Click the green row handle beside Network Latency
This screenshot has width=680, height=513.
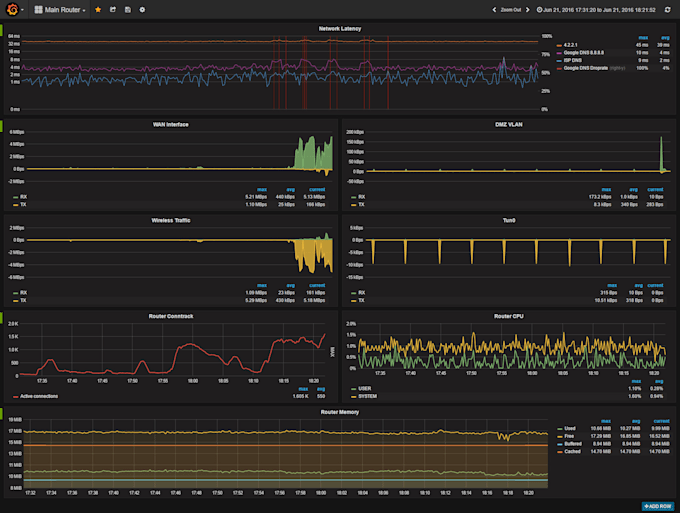pyautogui.click(x=1, y=30)
